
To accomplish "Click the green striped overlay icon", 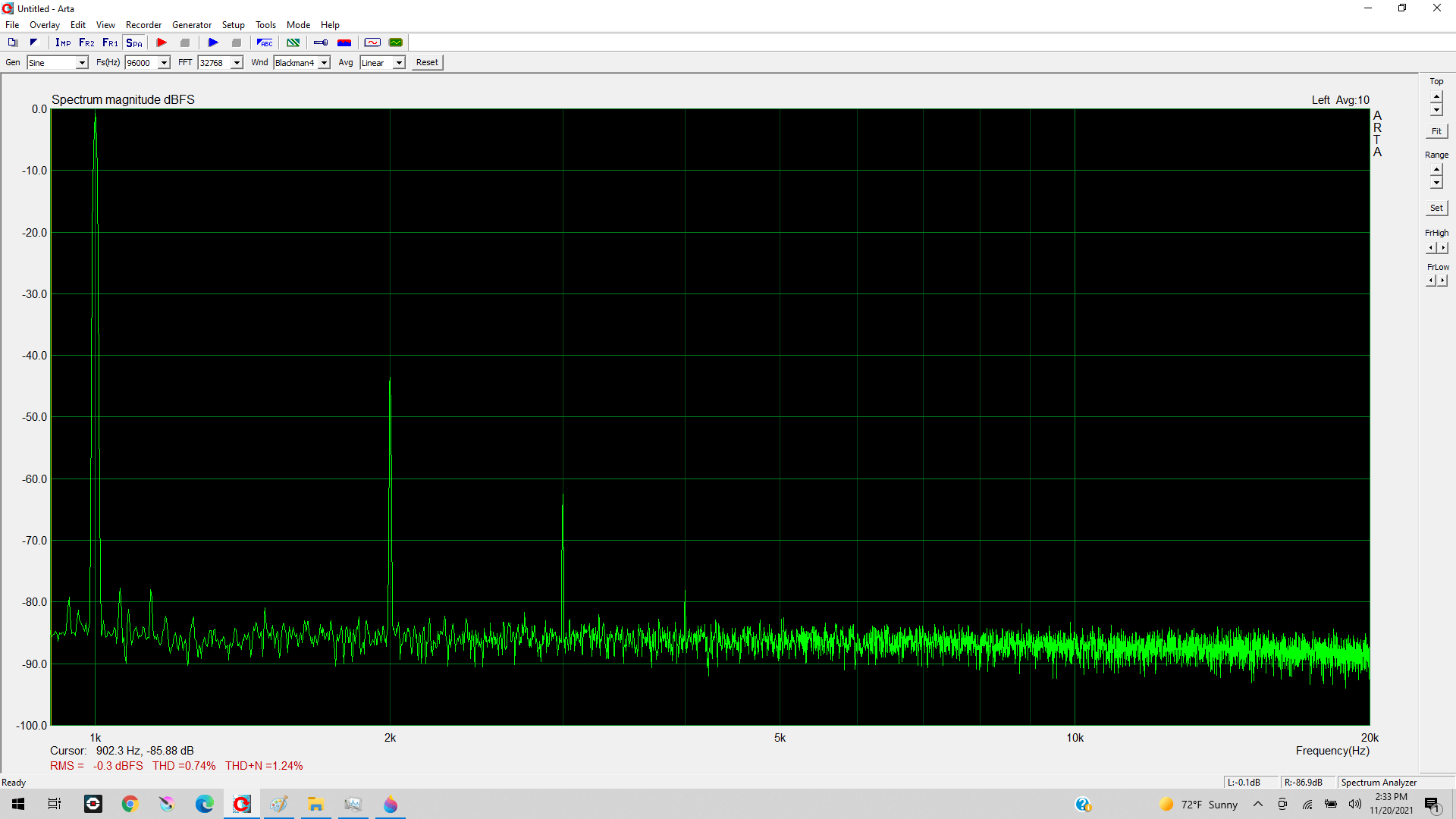I will (x=293, y=42).
